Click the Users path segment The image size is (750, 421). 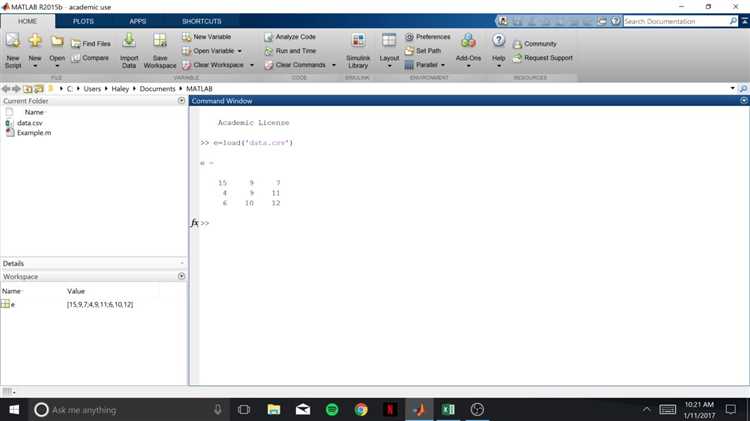click(92, 89)
